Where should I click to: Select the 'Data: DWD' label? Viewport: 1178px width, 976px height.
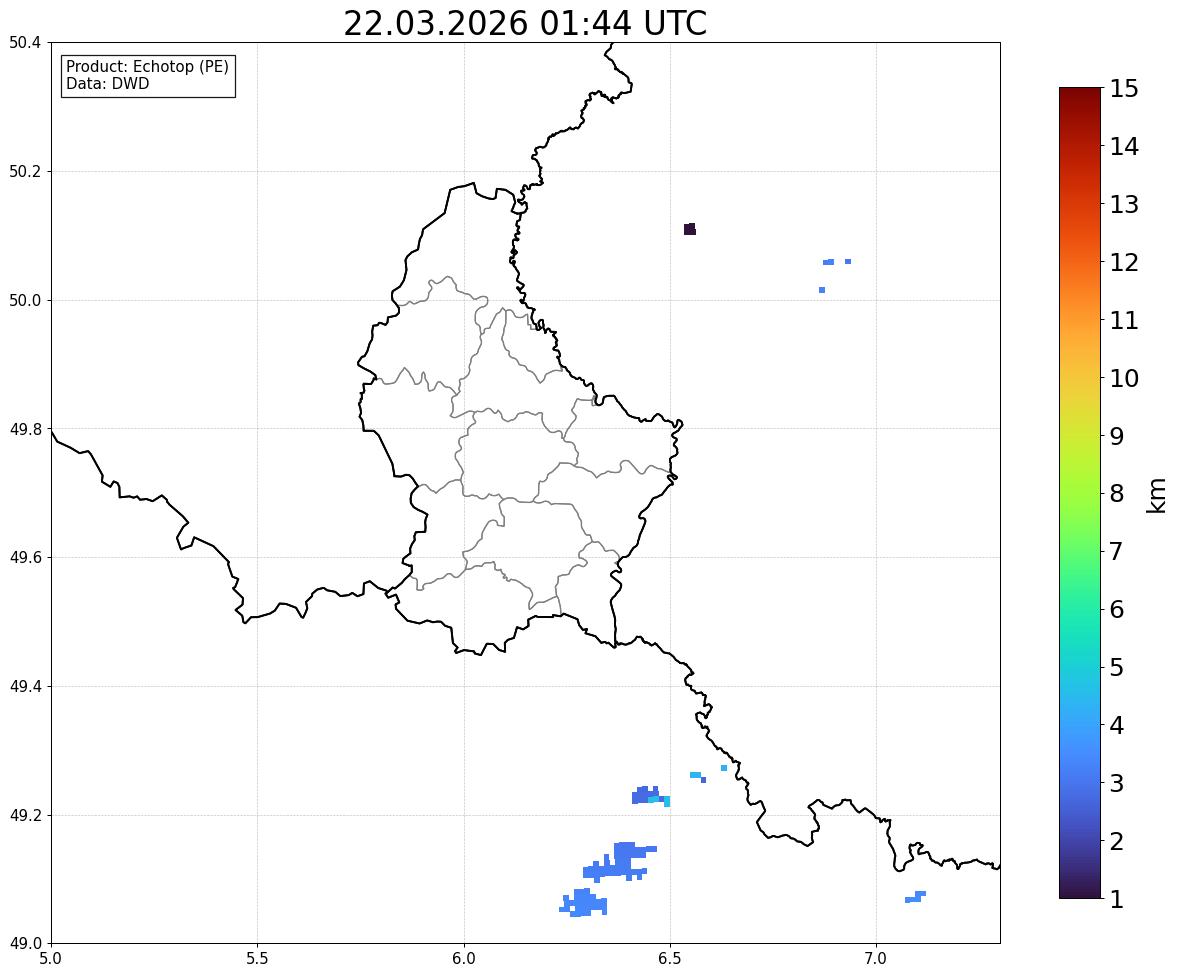pos(107,83)
